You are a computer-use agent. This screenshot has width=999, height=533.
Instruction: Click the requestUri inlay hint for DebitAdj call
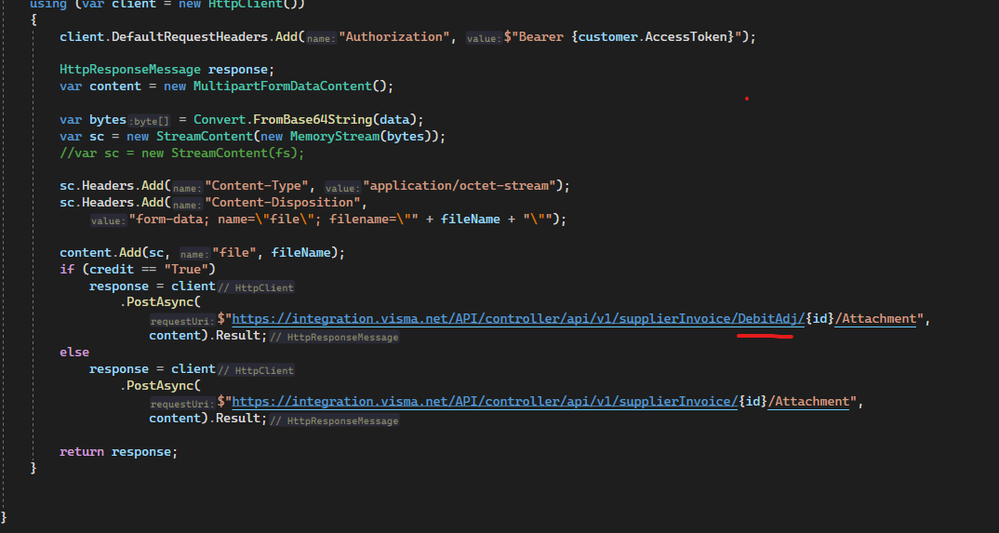tap(182, 320)
